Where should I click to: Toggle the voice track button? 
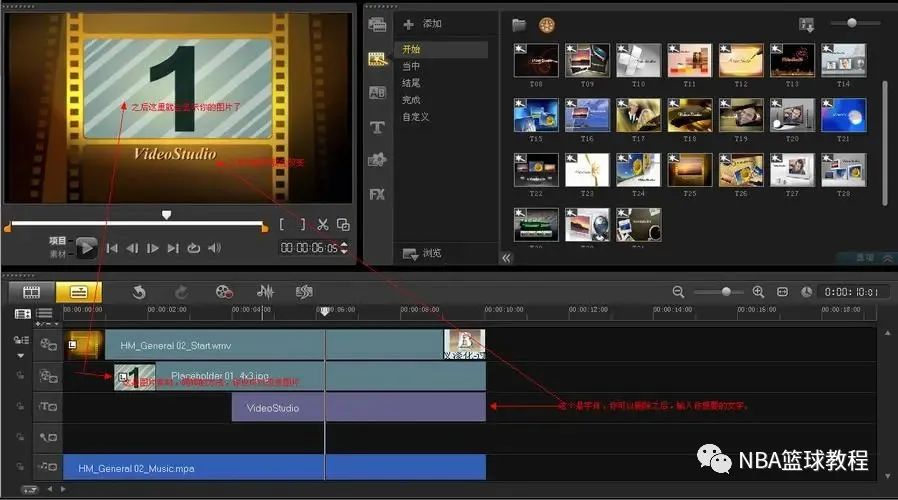click(48, 438)
